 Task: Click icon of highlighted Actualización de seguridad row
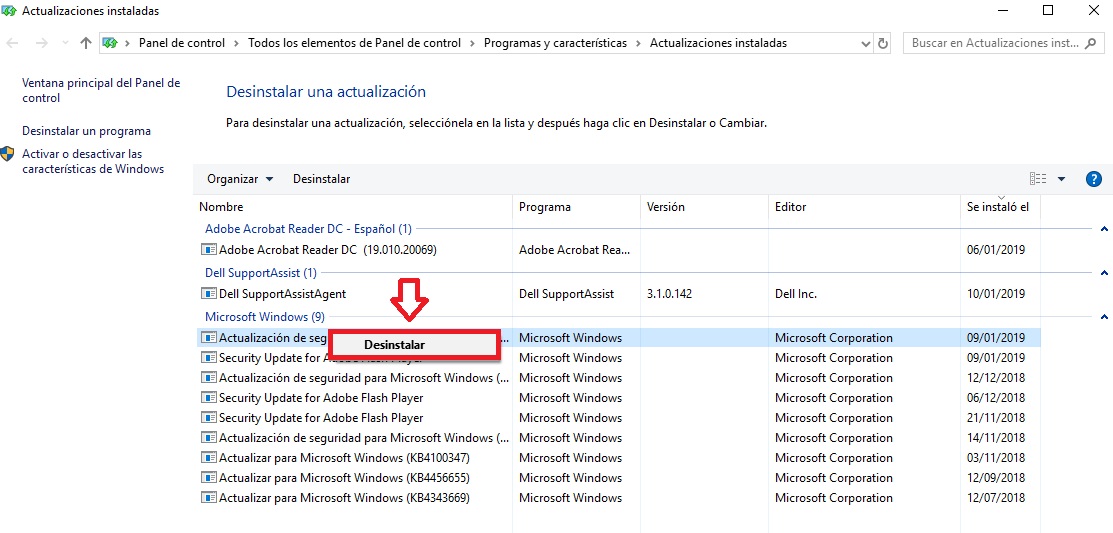pos(209,338)
